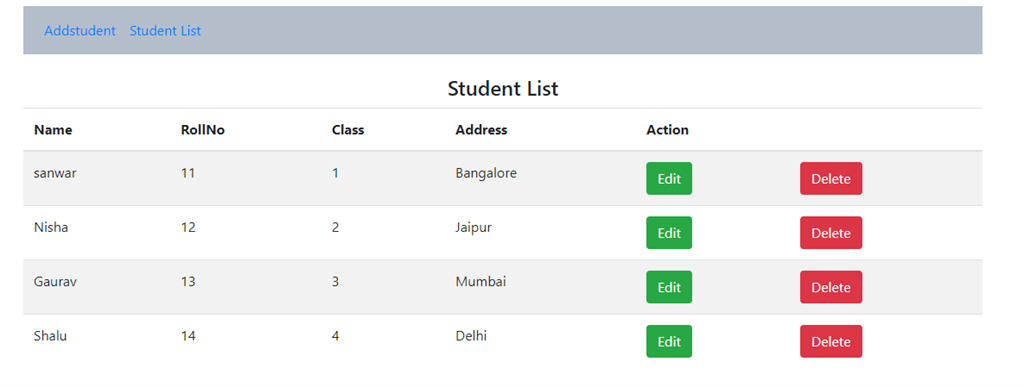This screenshot has width=1024, height=387.
Task: Delete Gaurav from the list
Action: tap(831, 287)
